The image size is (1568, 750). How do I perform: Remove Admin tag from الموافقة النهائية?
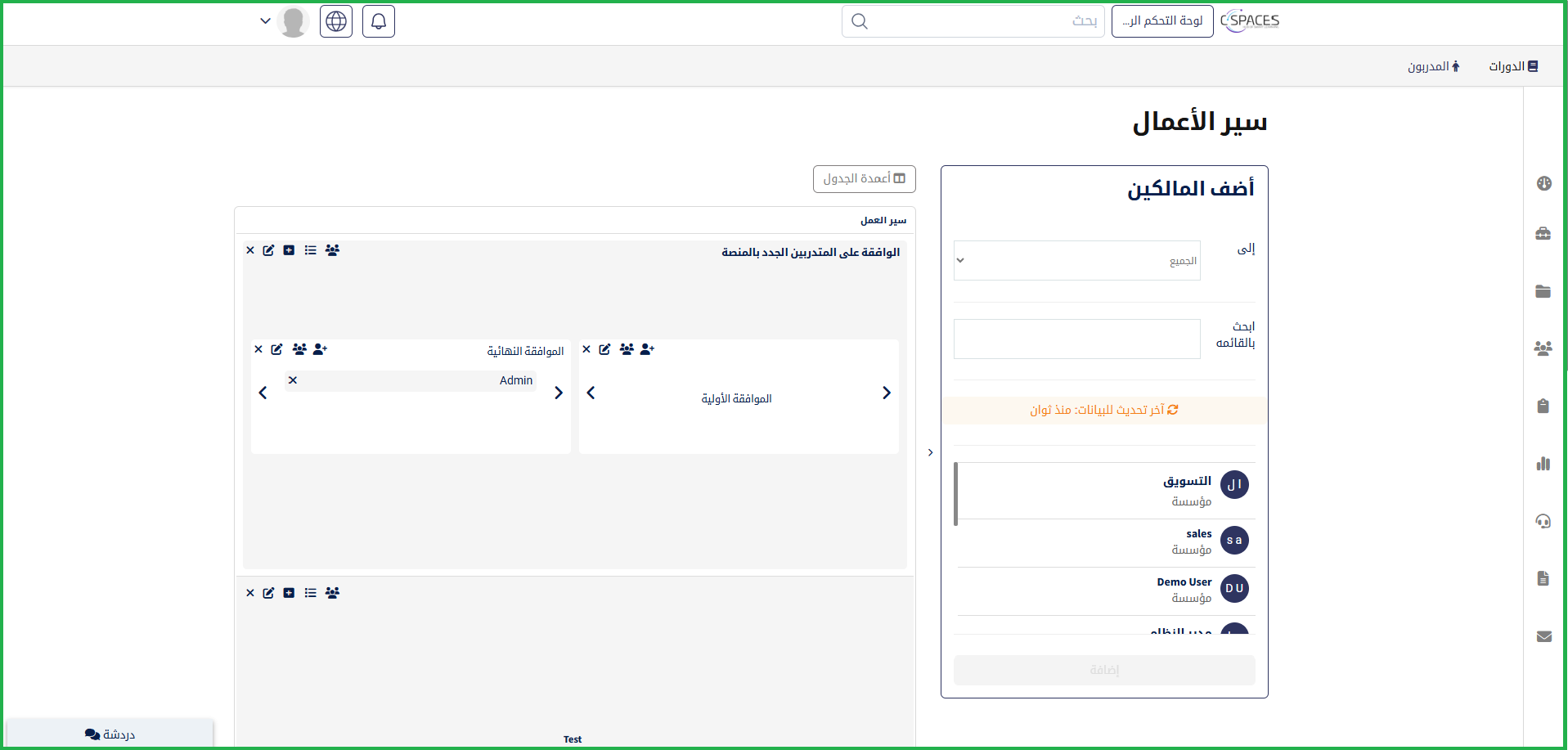coord(293,380)
